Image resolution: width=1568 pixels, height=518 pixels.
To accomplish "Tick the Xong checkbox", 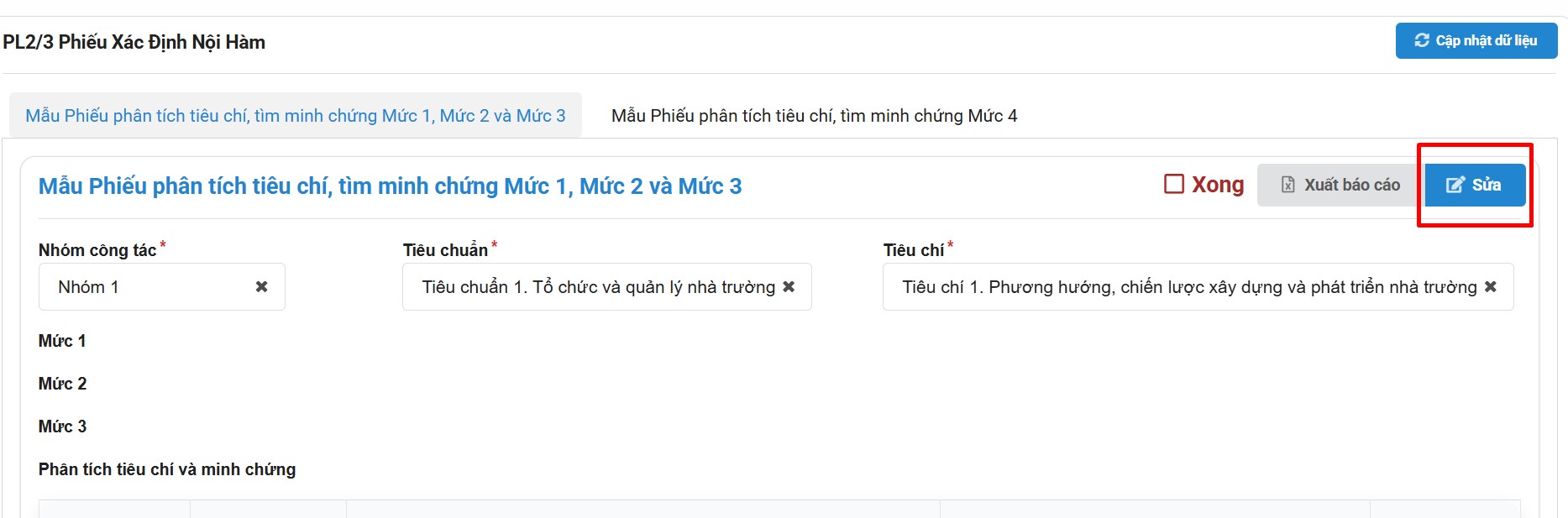I will click(x=1174, y=184).
